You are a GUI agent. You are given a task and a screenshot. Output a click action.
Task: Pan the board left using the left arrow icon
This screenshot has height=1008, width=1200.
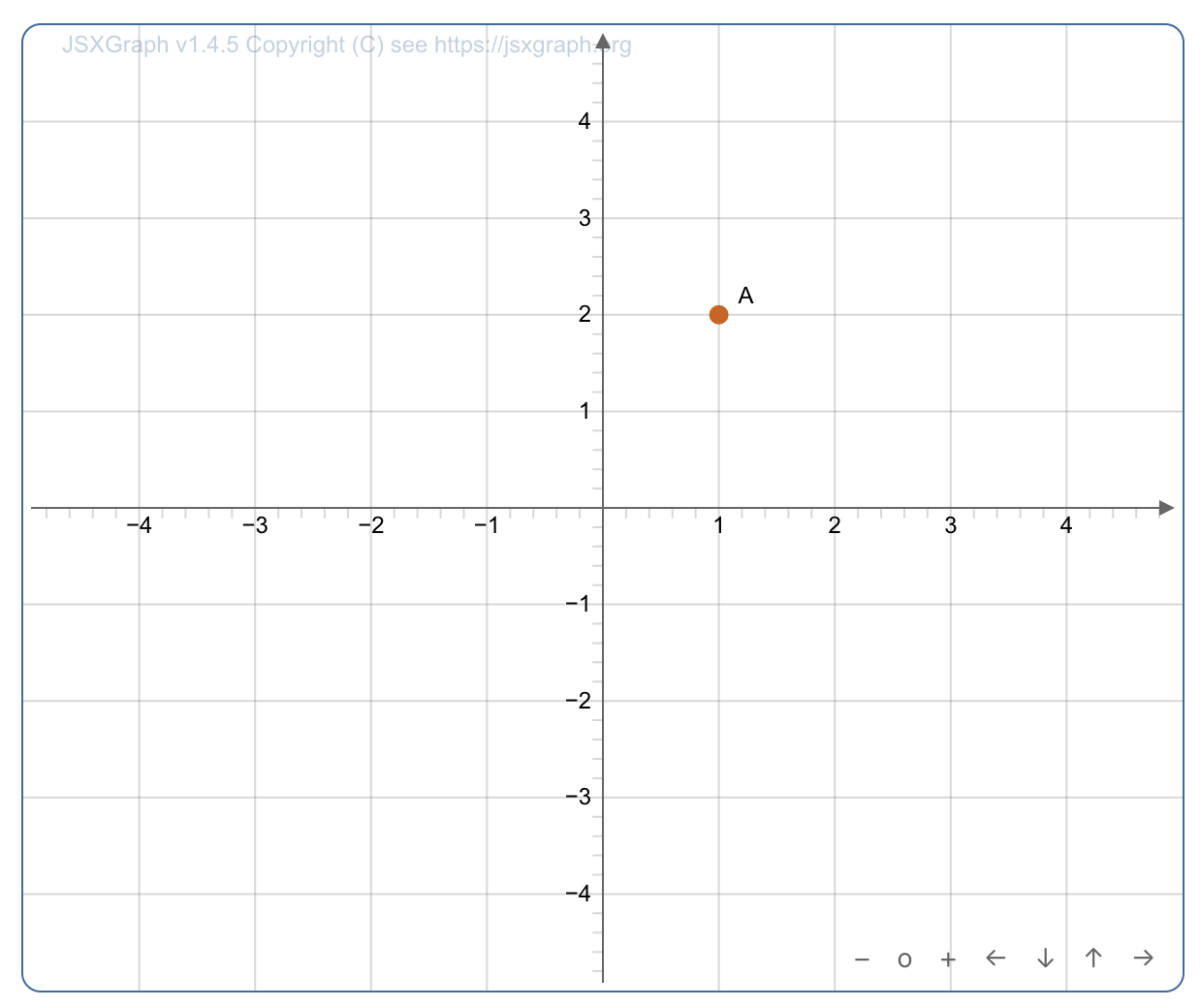(995, 958)
